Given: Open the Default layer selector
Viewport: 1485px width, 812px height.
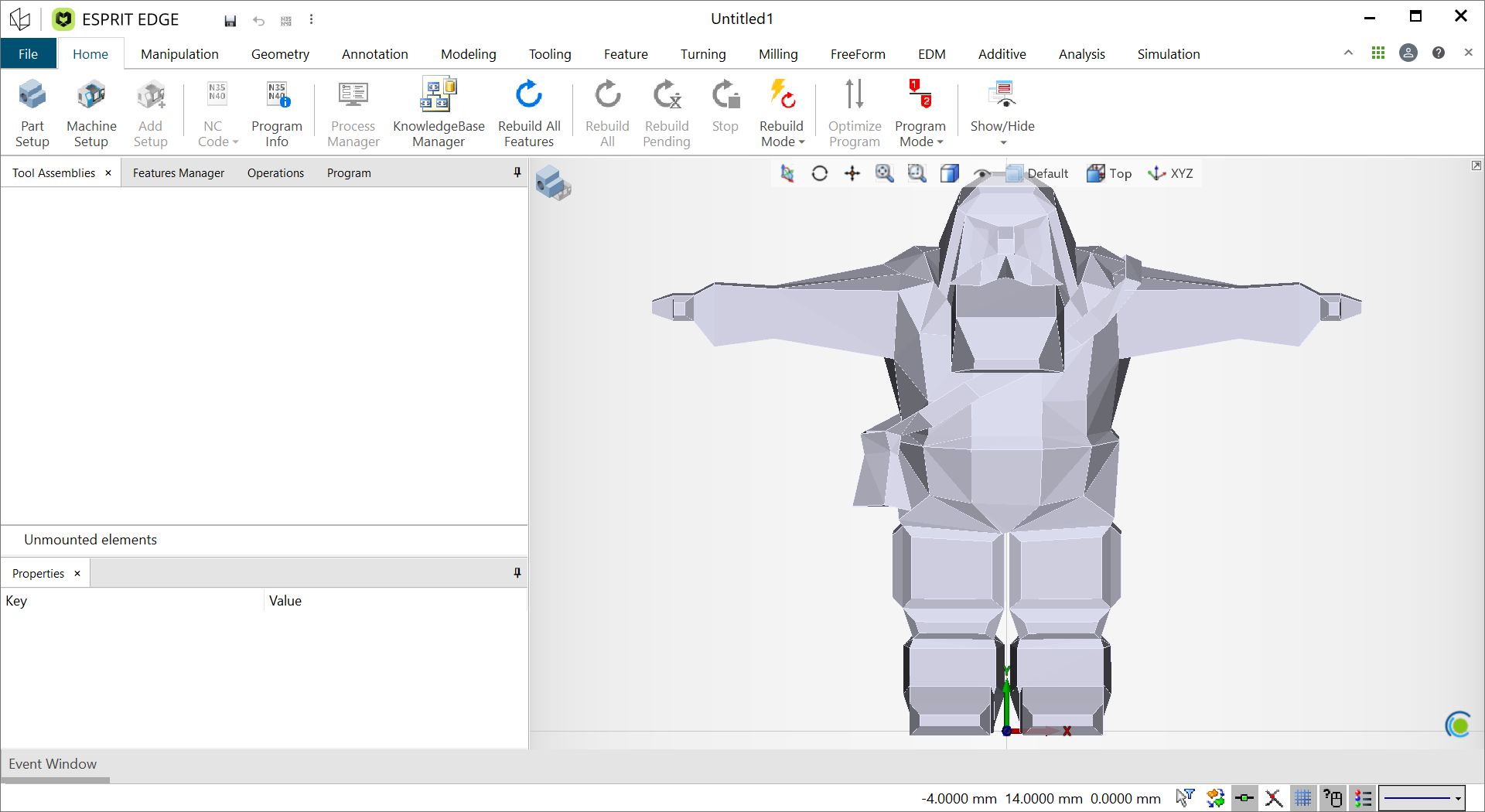Looking at the screenshot, I should click(1037, 173).
